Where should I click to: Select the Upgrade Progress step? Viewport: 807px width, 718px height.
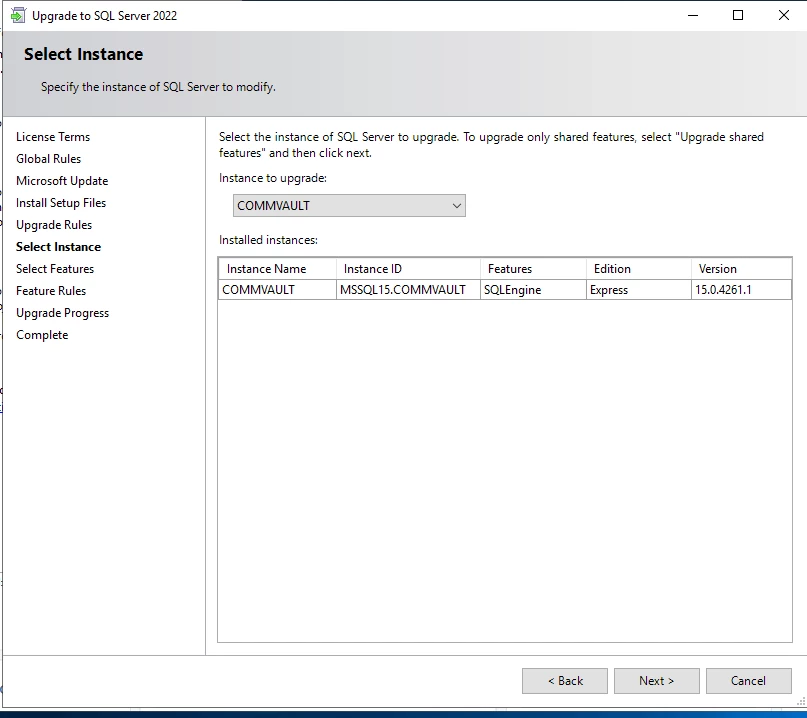point(62,313)
